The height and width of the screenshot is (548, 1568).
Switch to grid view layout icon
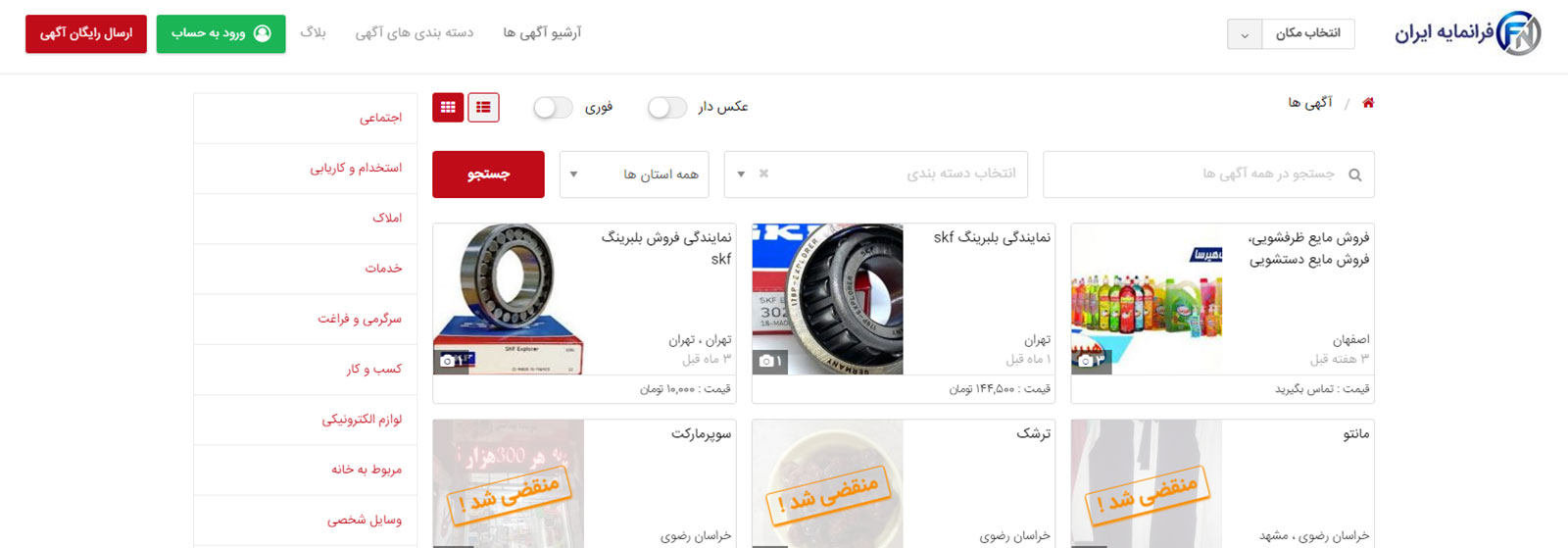click(x=448, y=108)
